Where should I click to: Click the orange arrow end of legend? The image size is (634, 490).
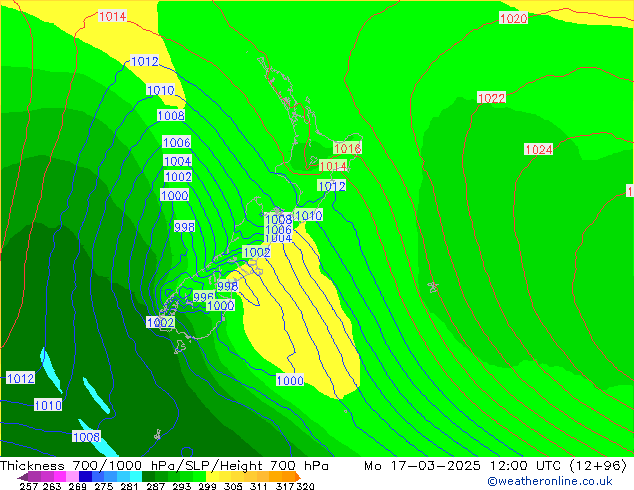pos(298,477)
